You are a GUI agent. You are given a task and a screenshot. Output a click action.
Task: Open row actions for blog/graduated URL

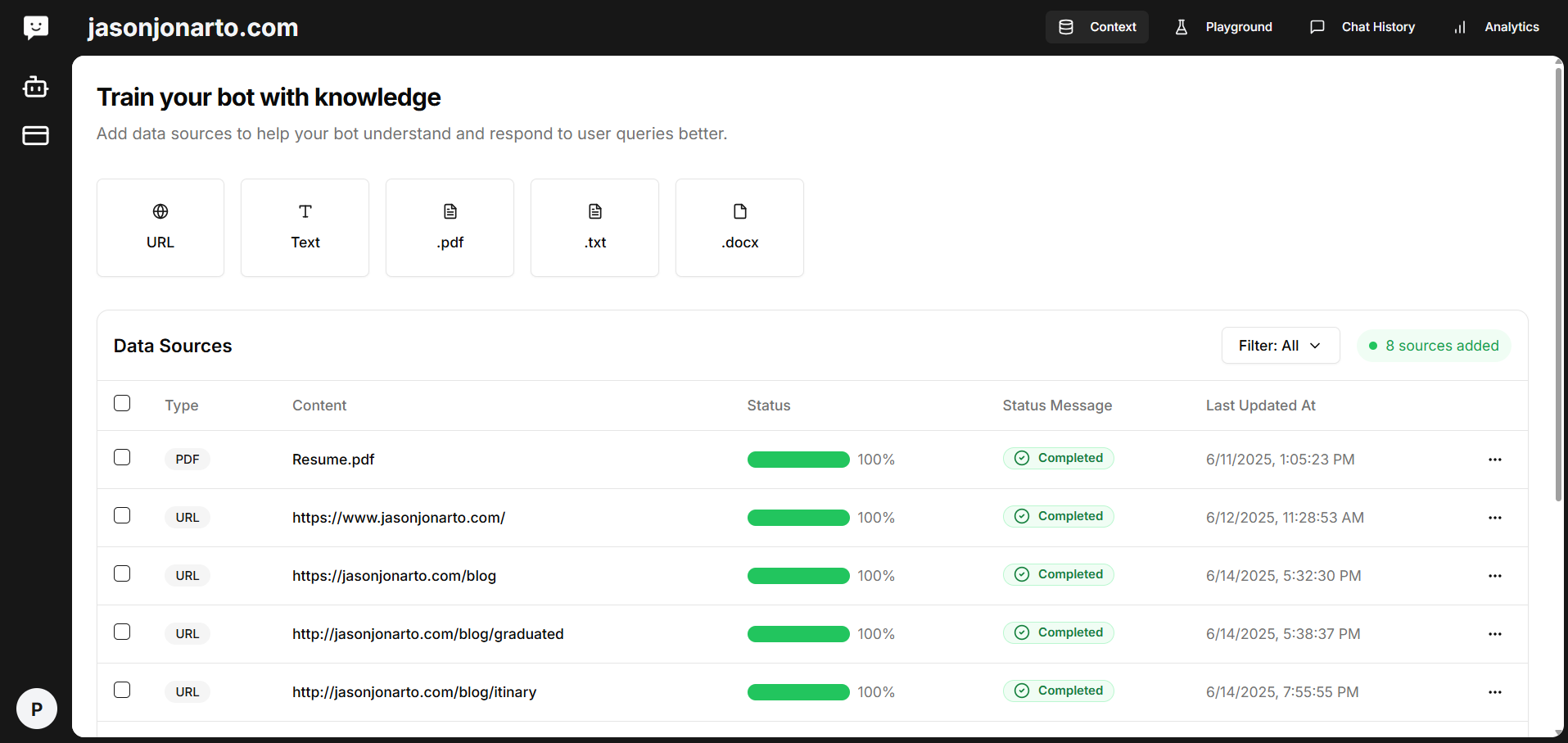pos(1494,634)
